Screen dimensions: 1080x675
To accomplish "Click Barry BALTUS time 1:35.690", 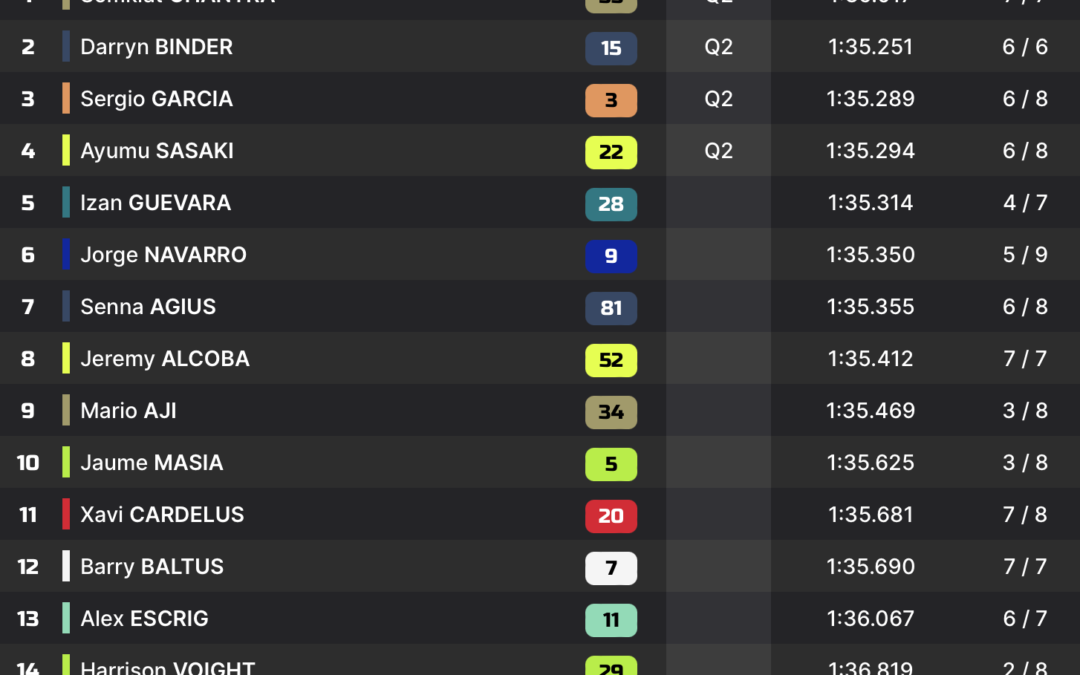I will pyautogui.click(x=871, y=566).
